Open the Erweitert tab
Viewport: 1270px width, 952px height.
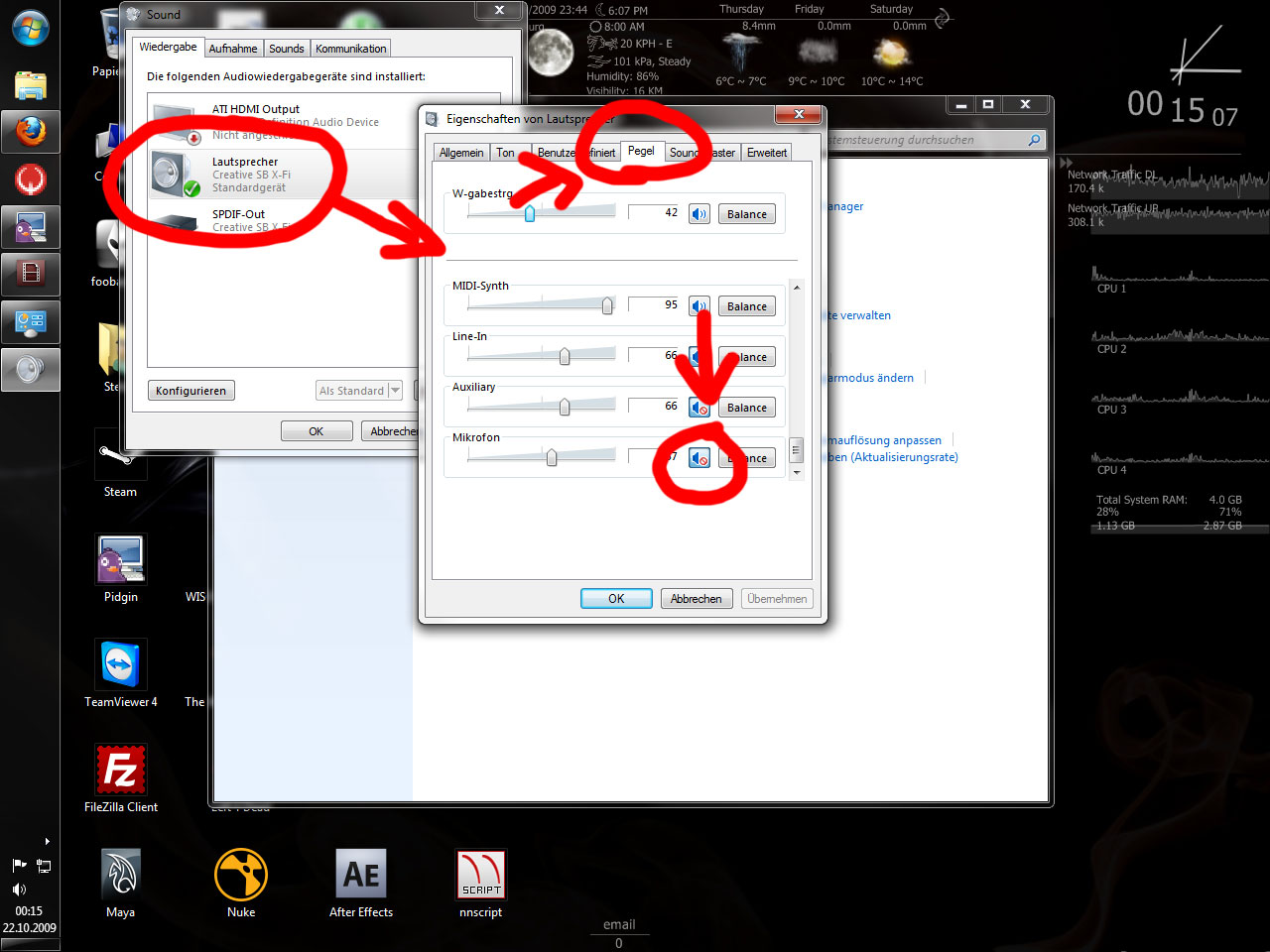coord(767,153)
